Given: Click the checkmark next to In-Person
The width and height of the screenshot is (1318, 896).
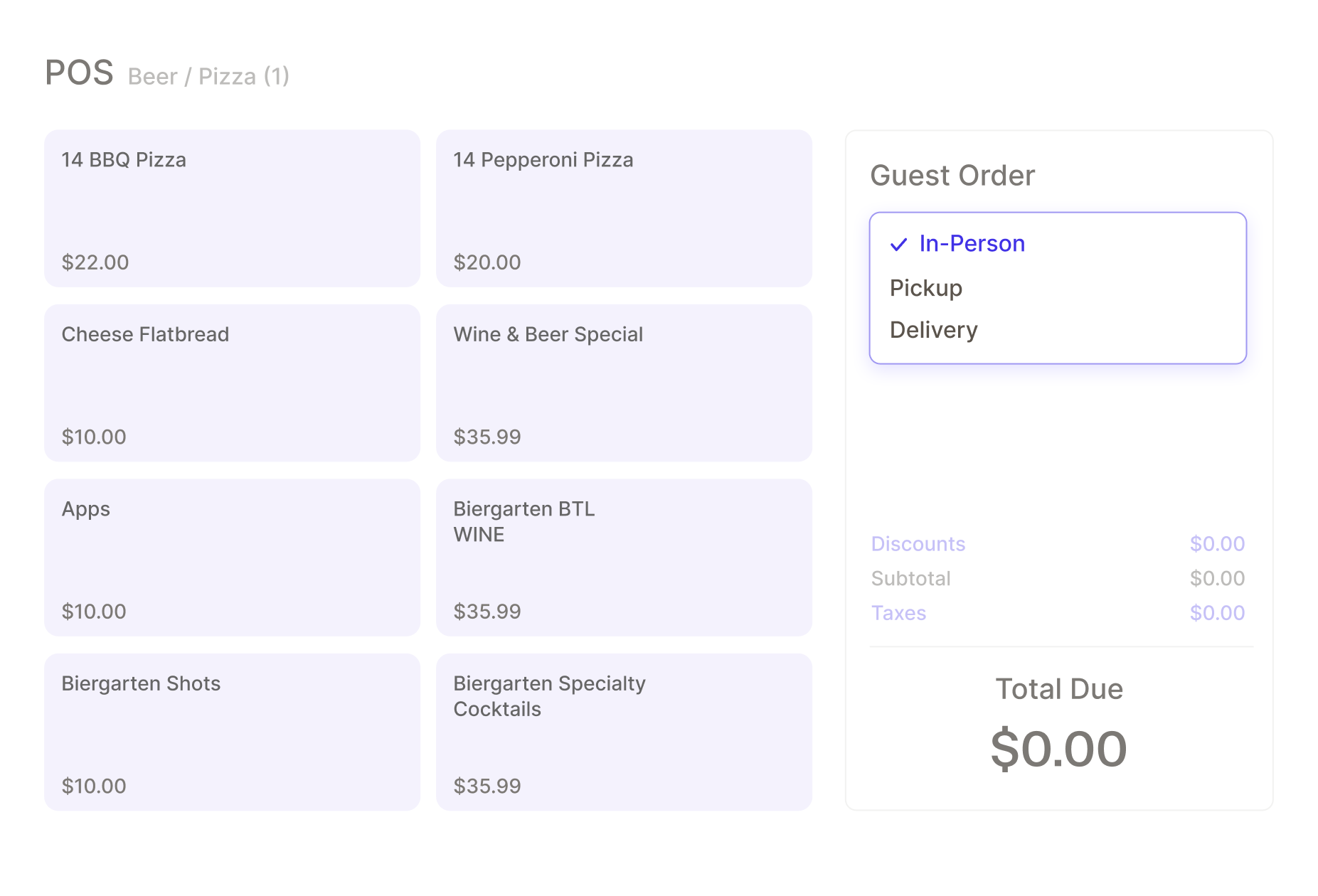Looking at the screenshot, I should point(898,245).
